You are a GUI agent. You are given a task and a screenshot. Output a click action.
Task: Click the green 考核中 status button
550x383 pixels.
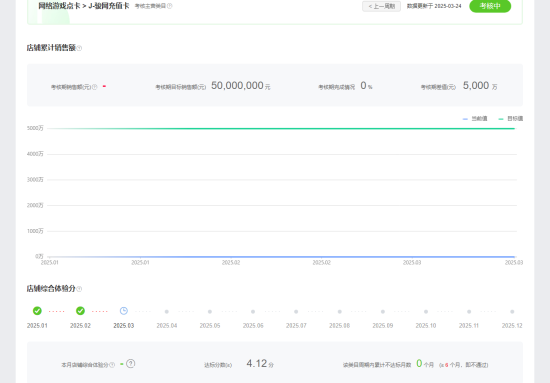click(x=490, y=6)
